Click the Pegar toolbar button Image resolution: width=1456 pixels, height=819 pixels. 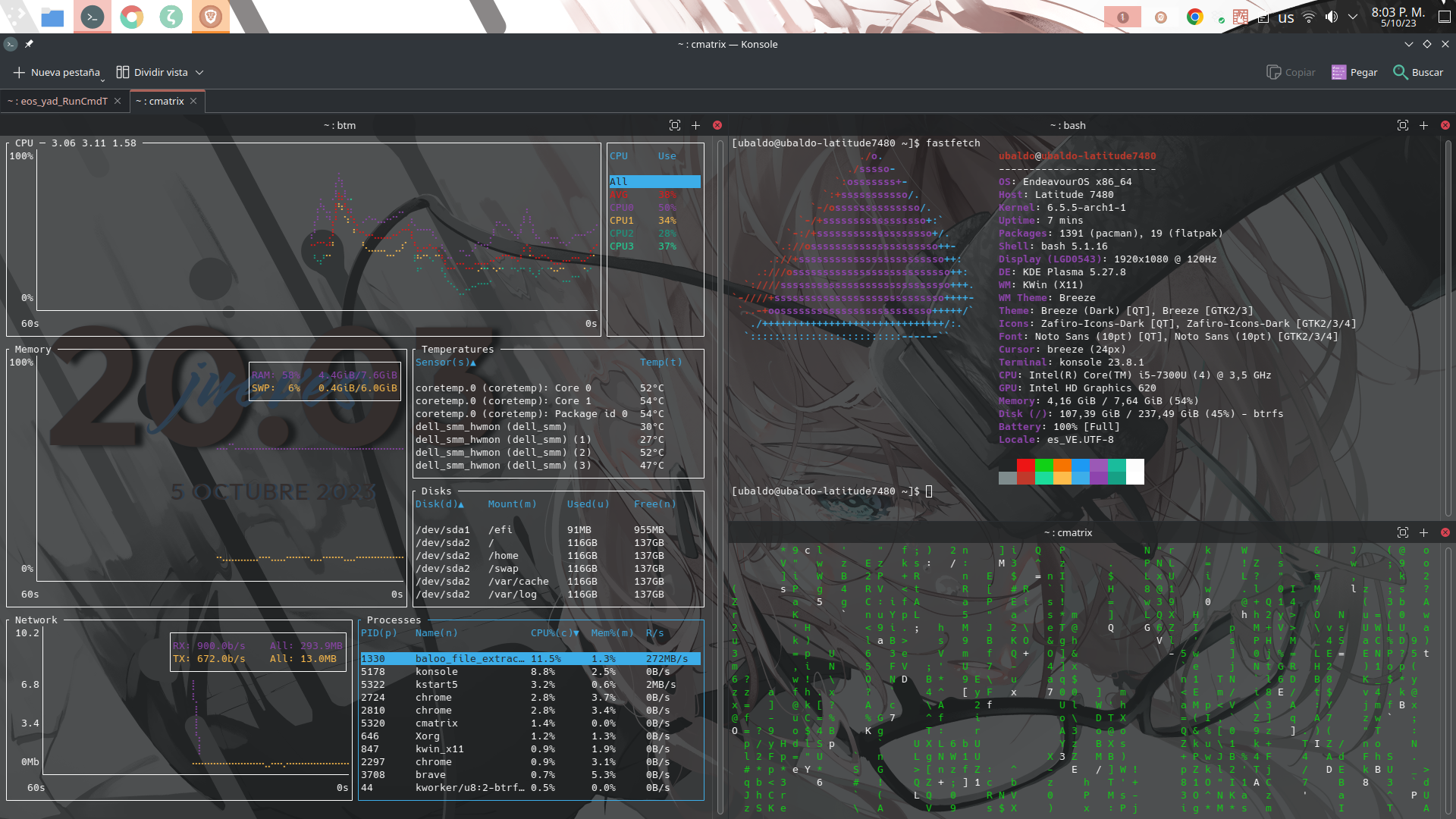point(1354,72)
